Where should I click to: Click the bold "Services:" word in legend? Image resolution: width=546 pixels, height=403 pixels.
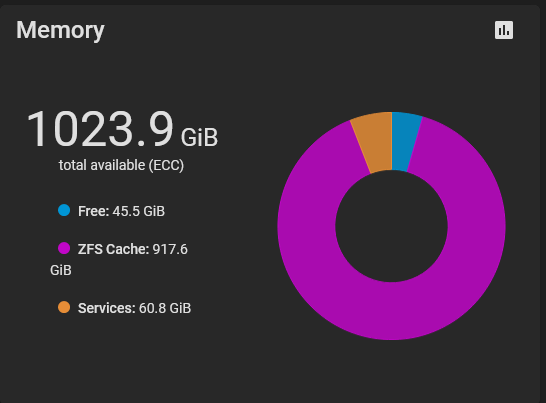click(x=107, y=308)
